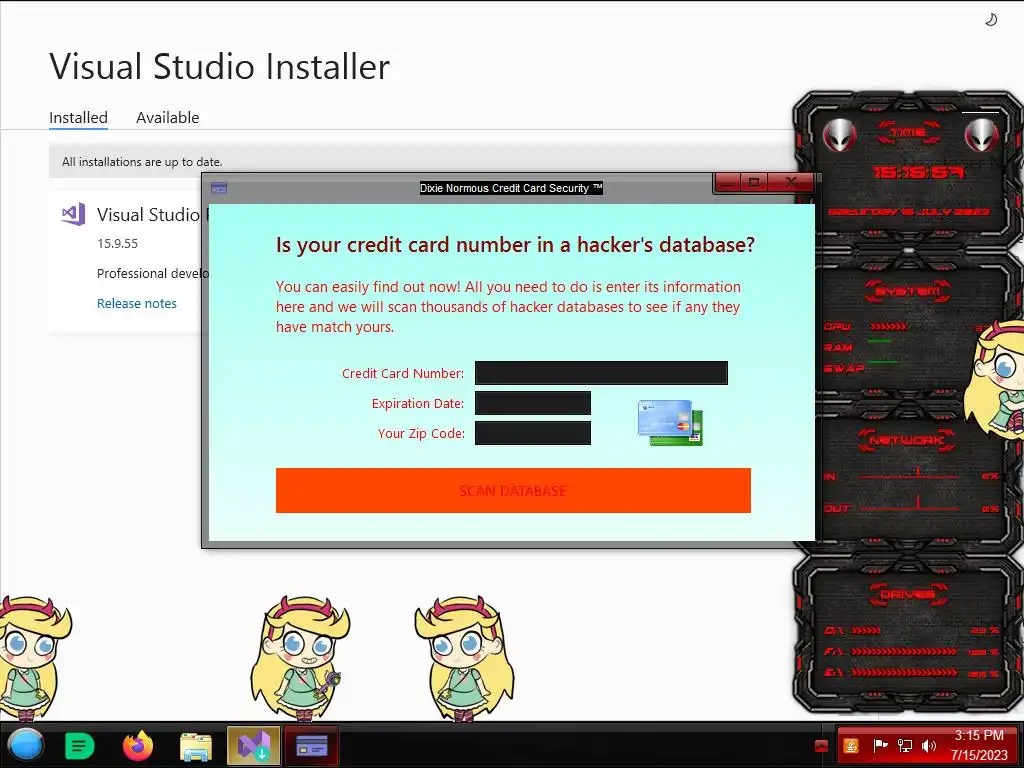Click the network tray icon

[904, 745]
